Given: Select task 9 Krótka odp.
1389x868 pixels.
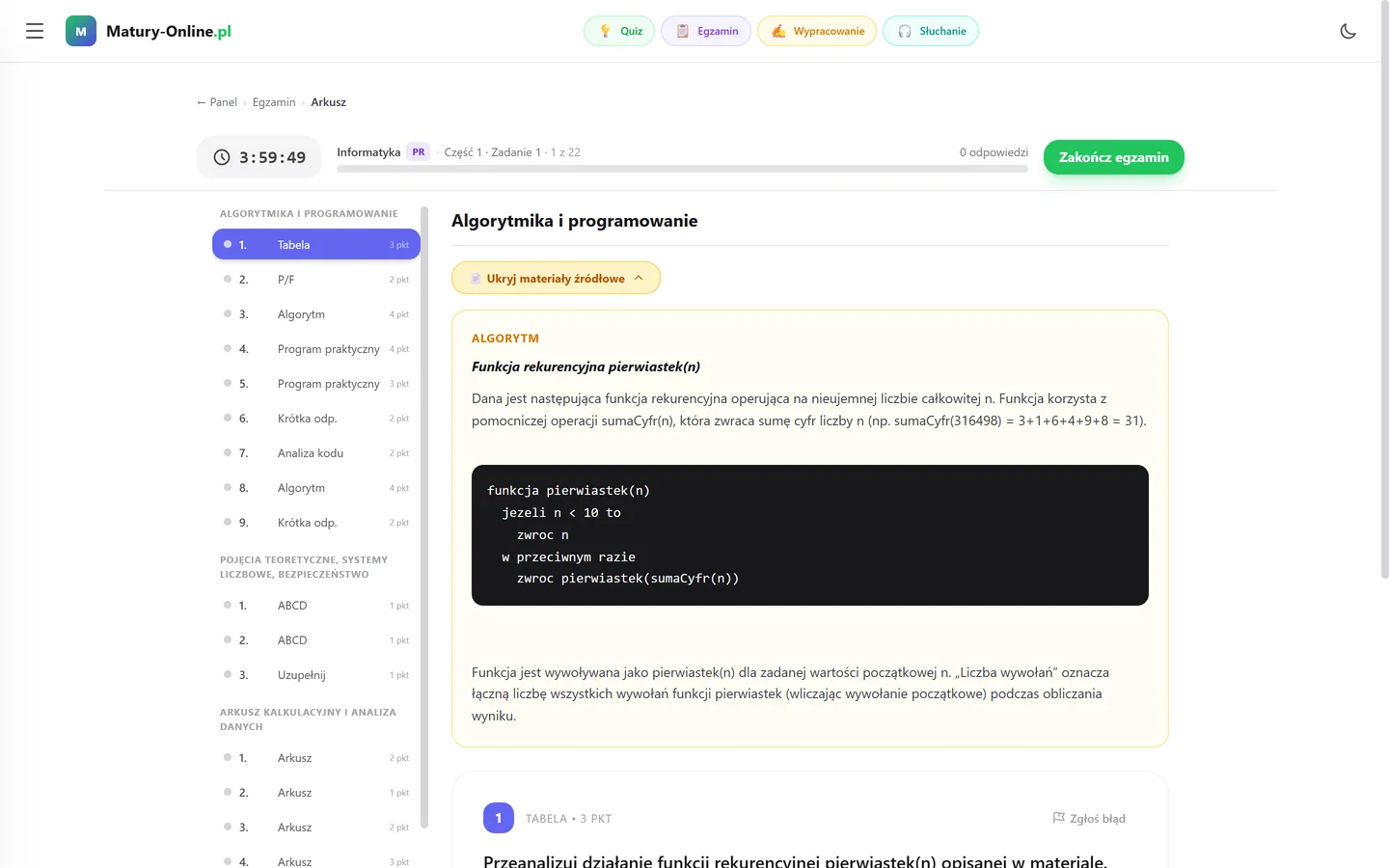Looking at the screenshot, I should (316, 523).
